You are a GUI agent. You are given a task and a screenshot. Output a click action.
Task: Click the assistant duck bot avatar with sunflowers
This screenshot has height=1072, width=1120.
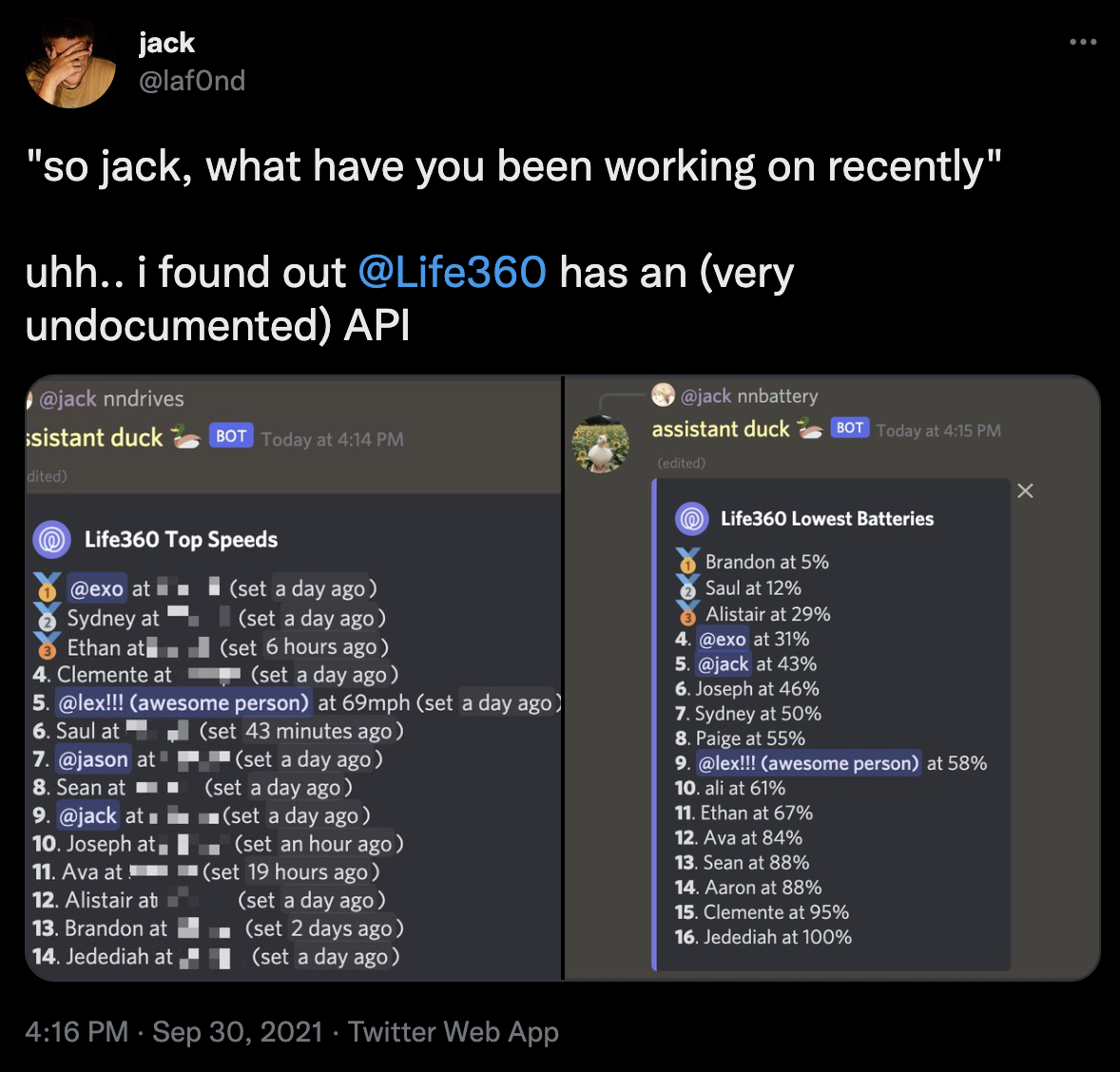click(x=600, y=444)
